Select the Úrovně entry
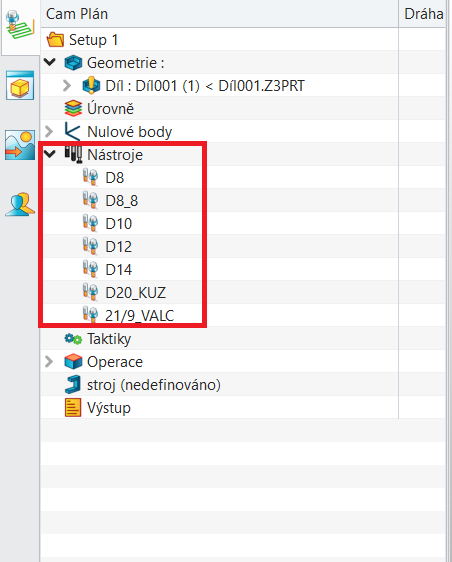The image size is (452, 562). point(110,109)
